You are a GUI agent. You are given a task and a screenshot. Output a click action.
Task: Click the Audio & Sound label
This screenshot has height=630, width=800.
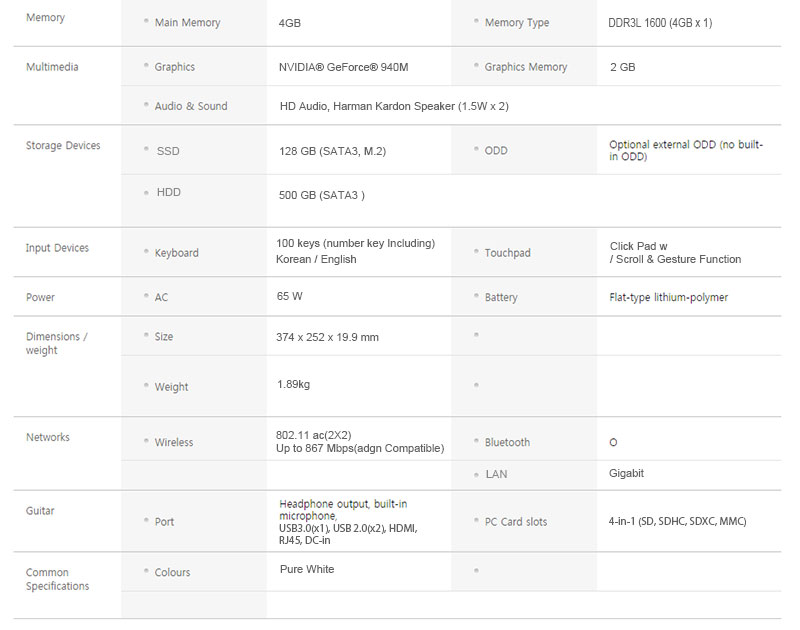click(190, 106)
